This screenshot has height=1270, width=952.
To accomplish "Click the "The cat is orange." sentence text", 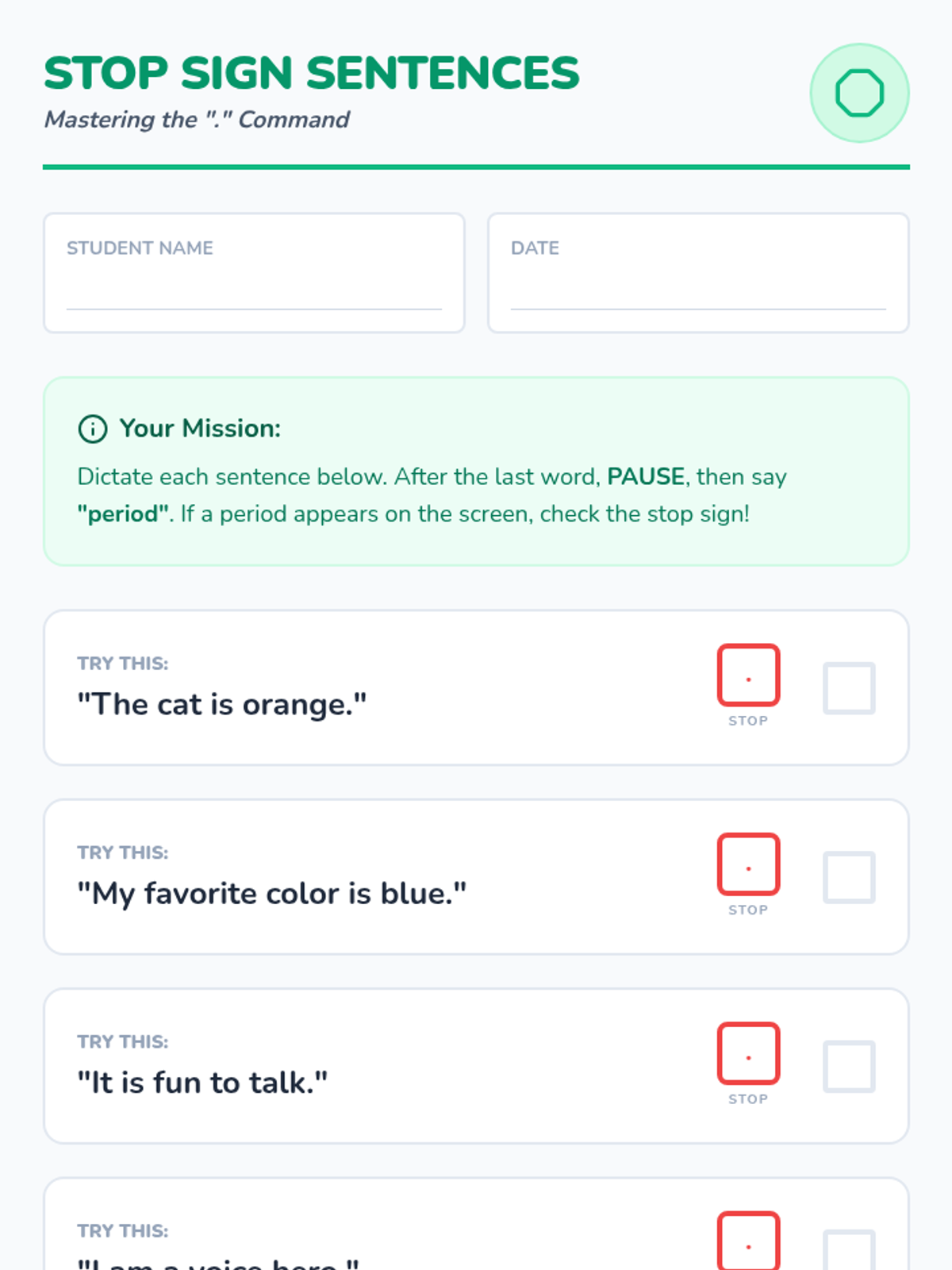I will [222, 704].
